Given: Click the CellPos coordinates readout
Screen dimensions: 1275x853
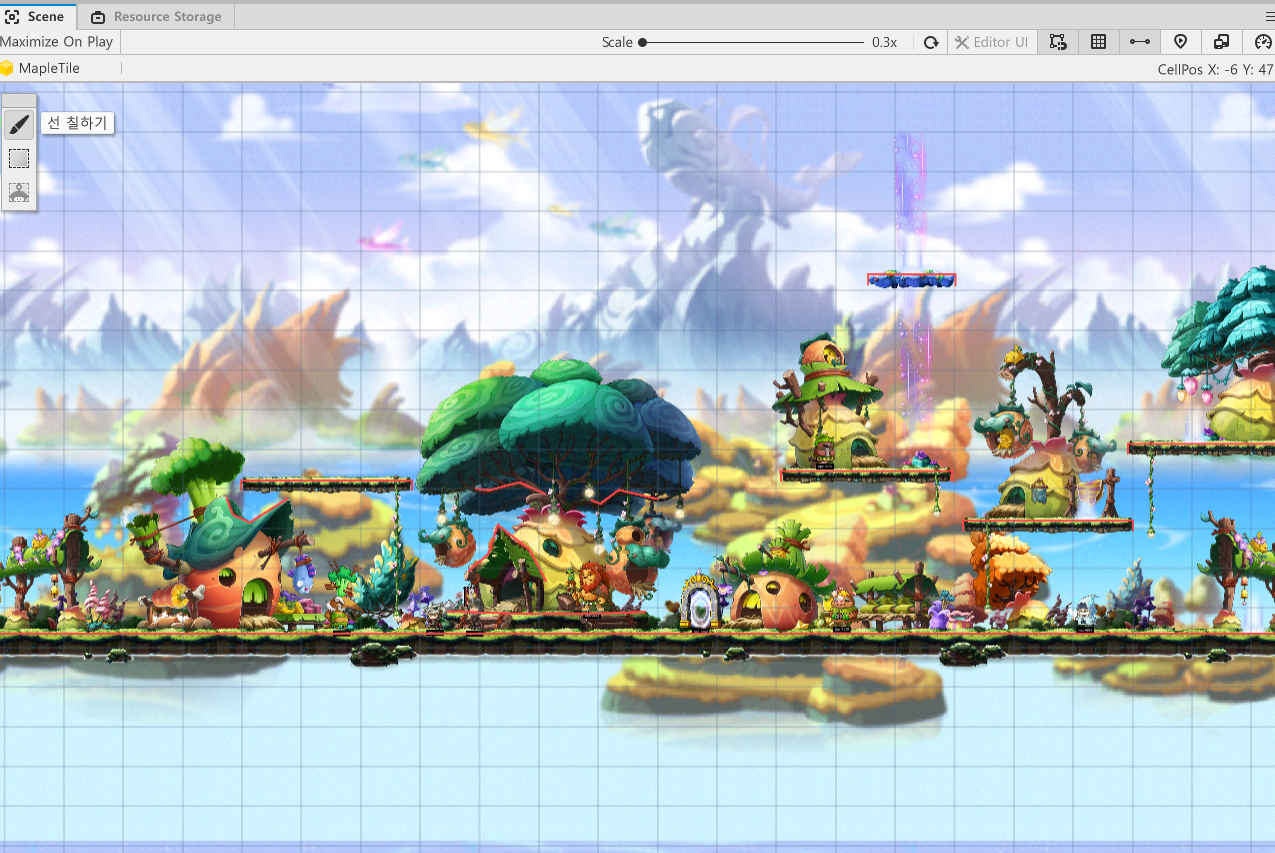Looking at the screenshot, I should [x=1215, y=69].
